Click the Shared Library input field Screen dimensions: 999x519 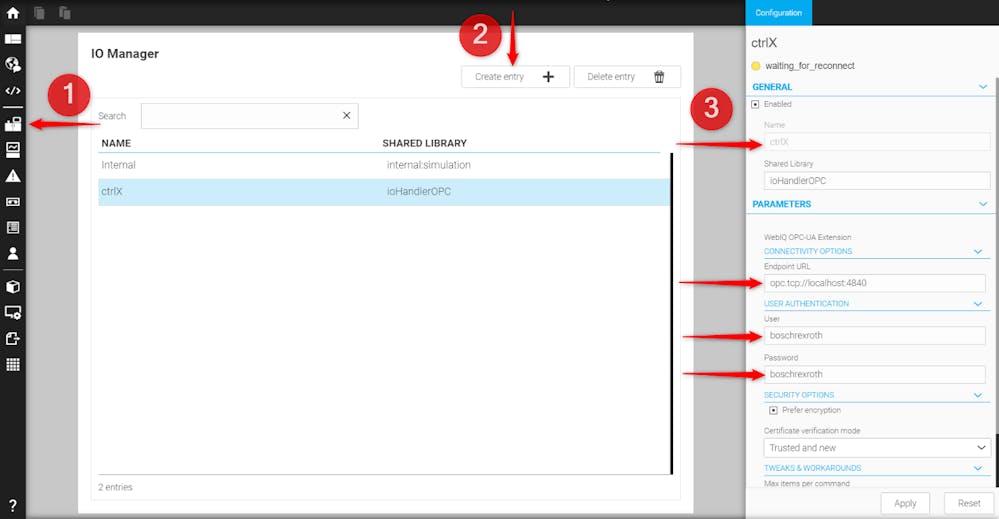pos(877,180)
